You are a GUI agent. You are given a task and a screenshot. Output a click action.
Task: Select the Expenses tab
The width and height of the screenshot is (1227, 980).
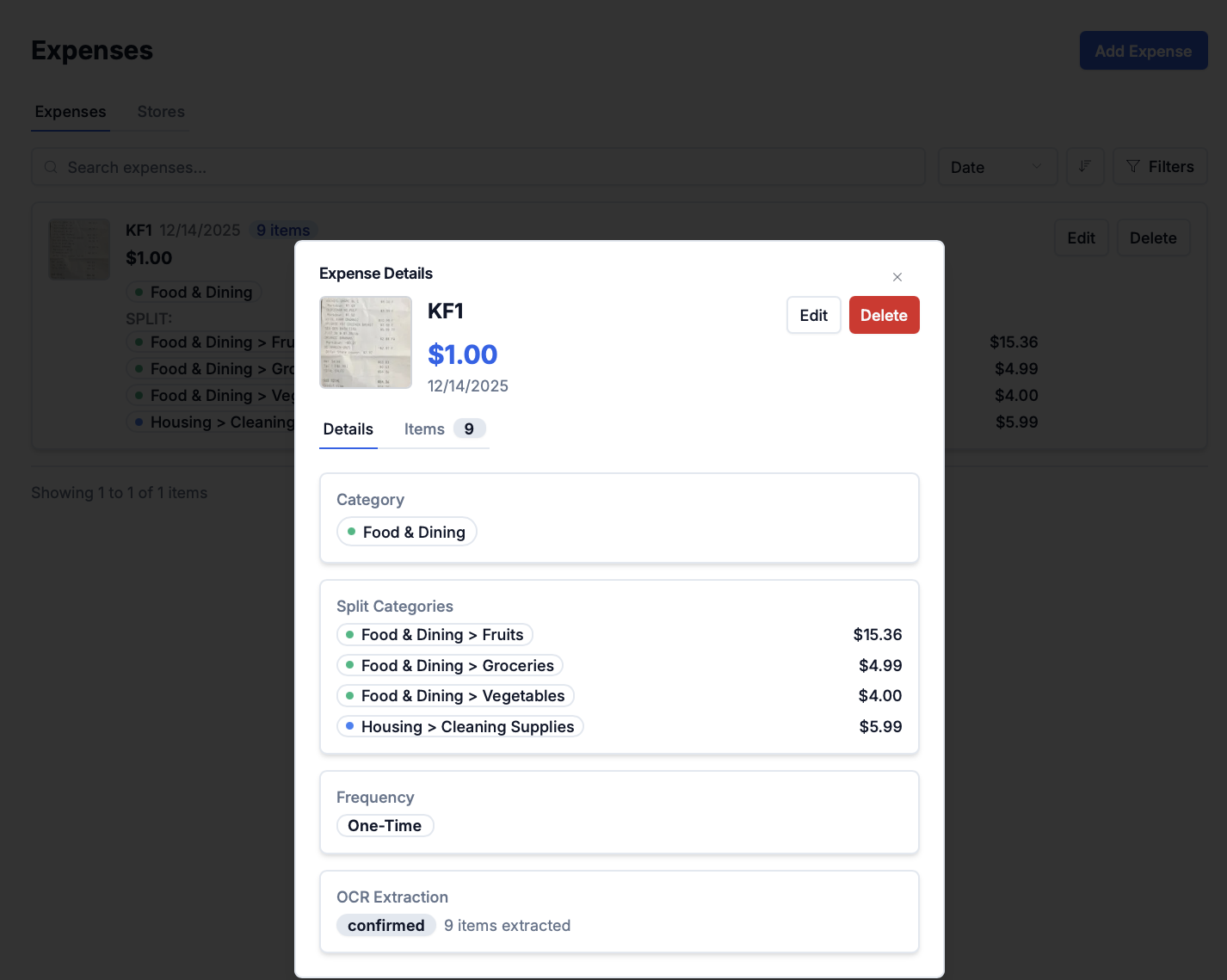click(x=71, y=112)
